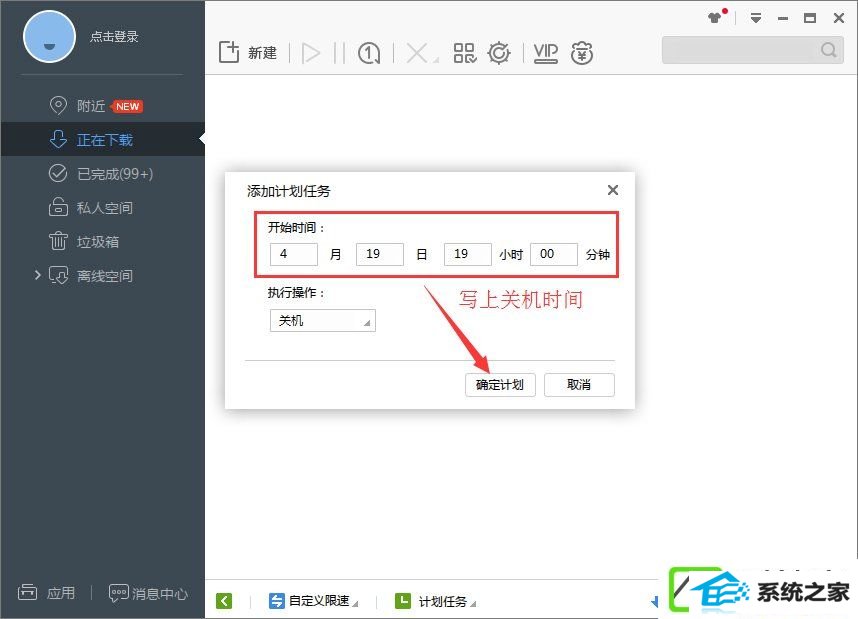Click the minutes field showing 00
Image resolution: width=858 pixels, height=619 pixels.
point(554,254)
